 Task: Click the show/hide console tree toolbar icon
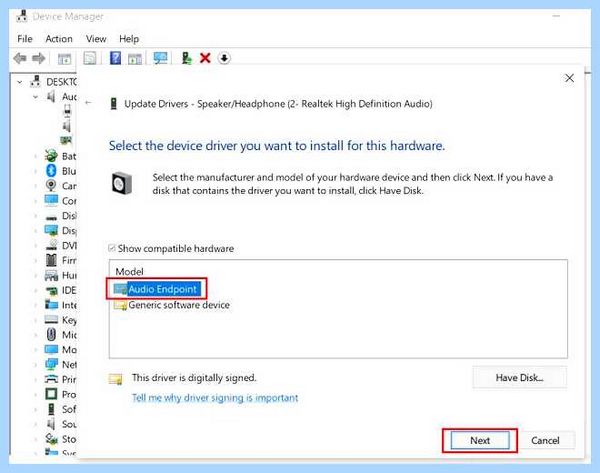pos(64,59)
